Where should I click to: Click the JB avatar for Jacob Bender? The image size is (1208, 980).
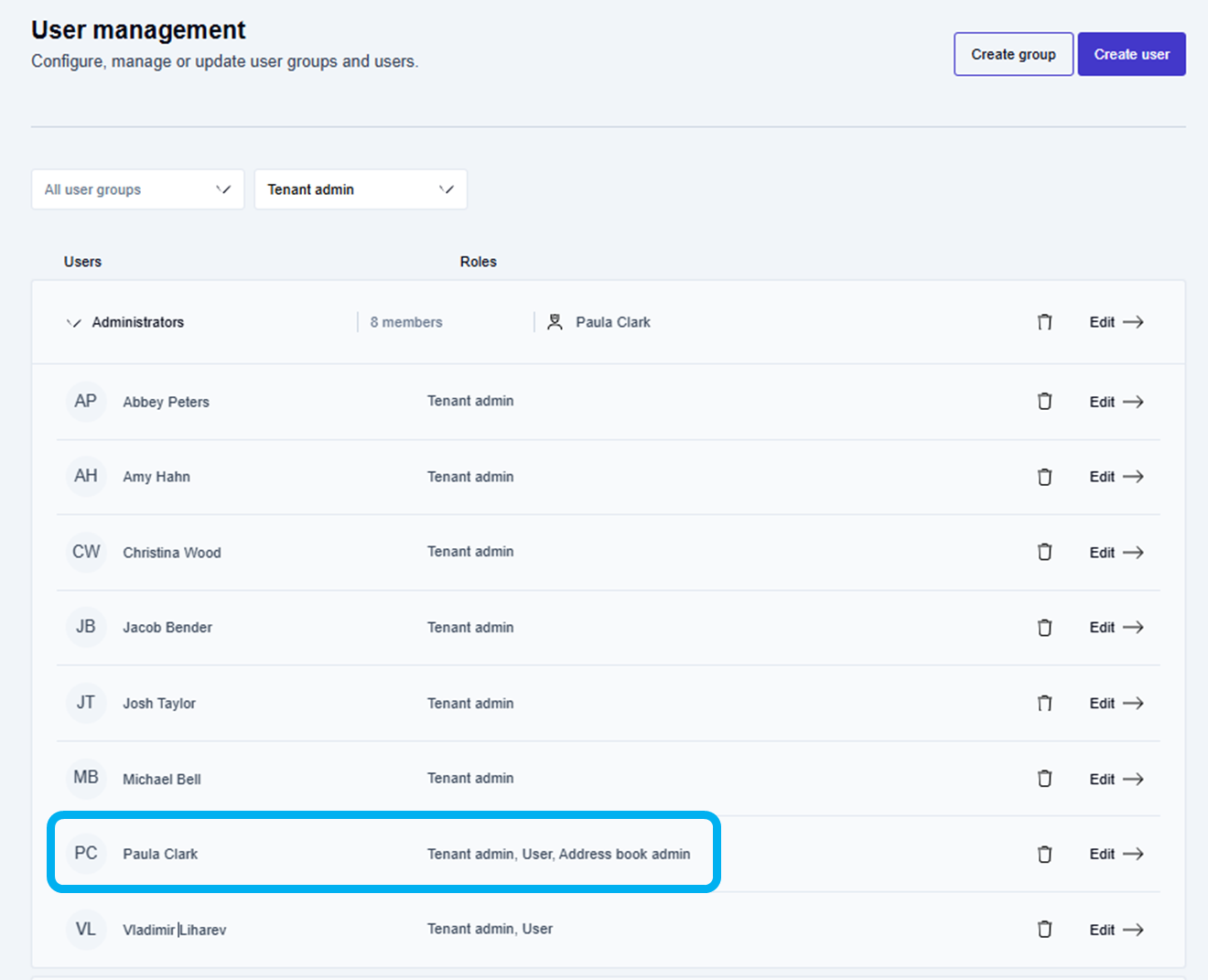coord(86,627)
